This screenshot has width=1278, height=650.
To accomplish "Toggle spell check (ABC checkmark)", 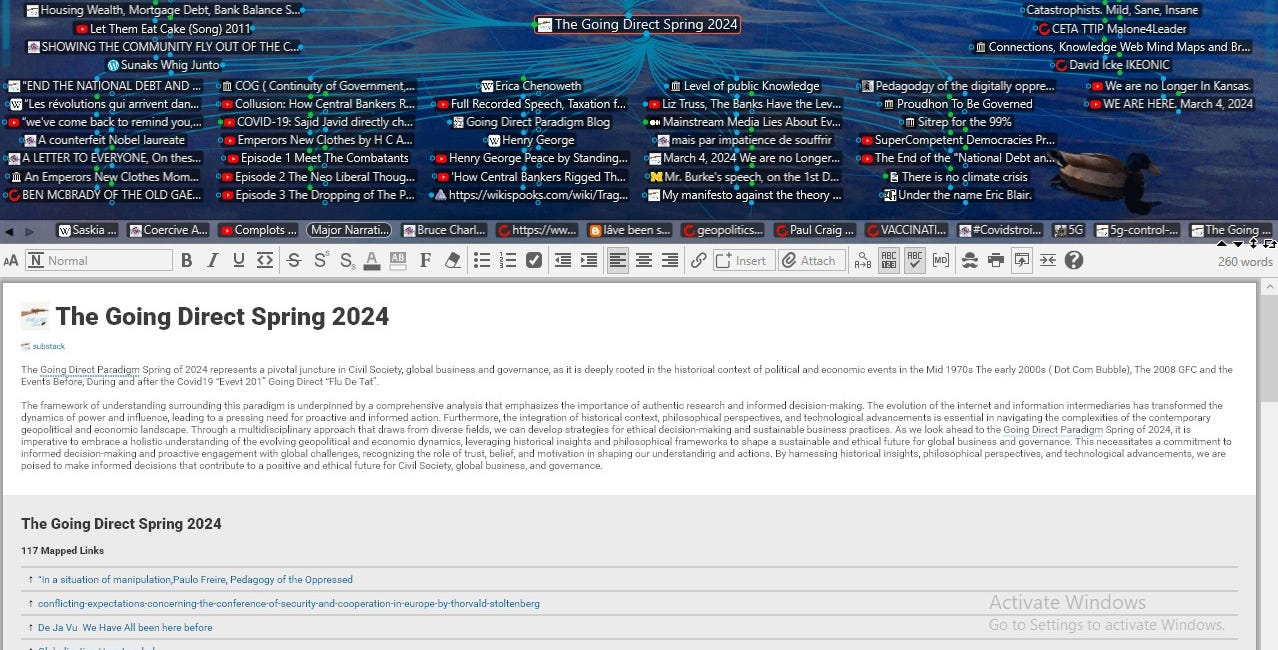I will coord(914,260).
